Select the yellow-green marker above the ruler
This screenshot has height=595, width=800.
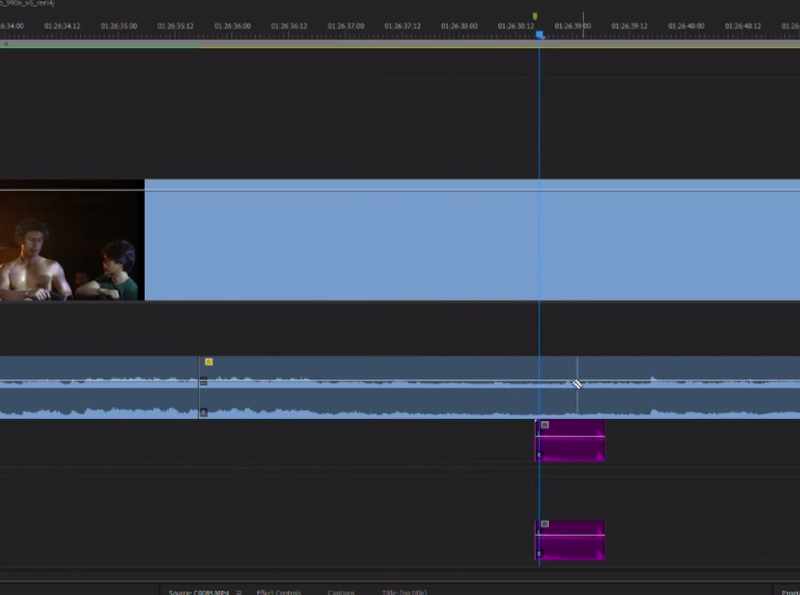[x=535, y=16]
